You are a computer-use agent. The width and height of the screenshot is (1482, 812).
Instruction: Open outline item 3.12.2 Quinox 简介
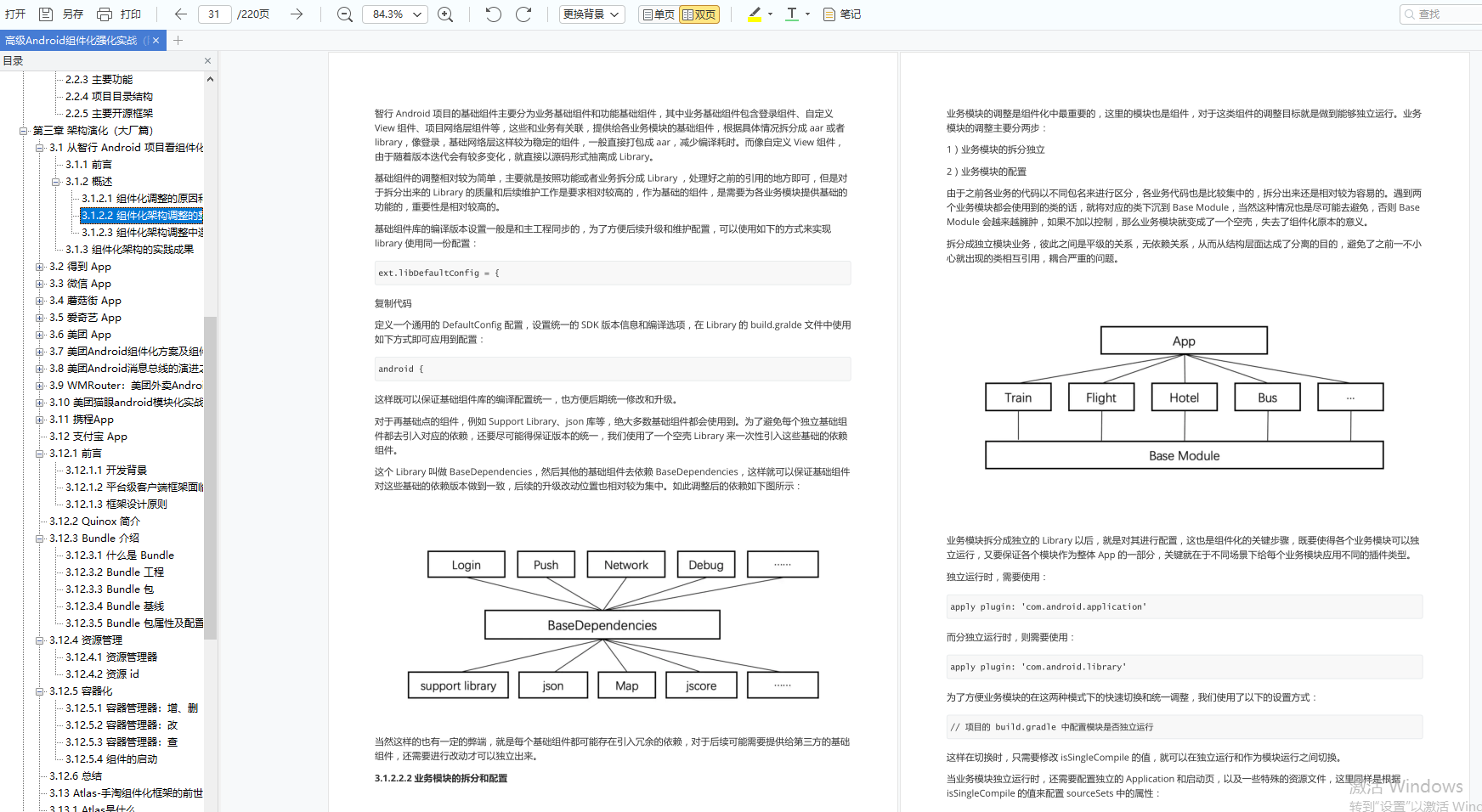[x=94, y=521]
